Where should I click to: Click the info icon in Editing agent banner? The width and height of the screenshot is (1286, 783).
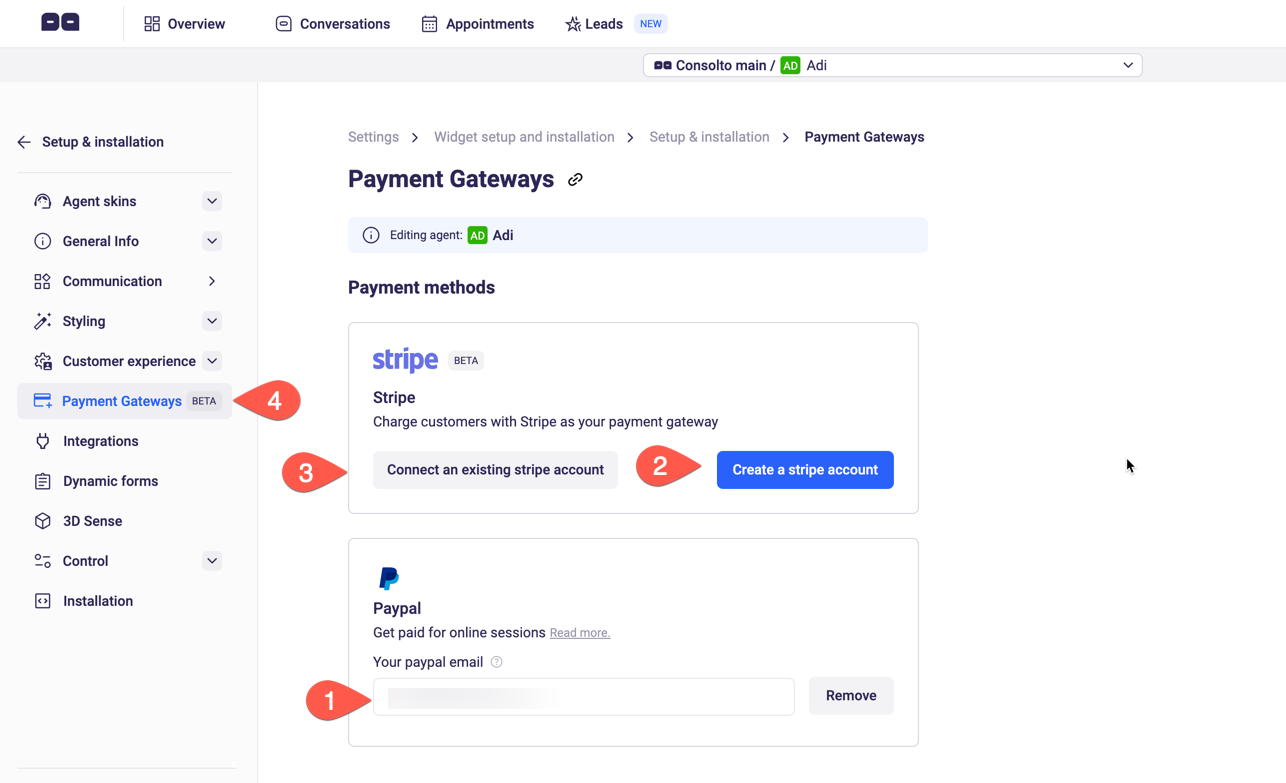[x=371, y=235]
